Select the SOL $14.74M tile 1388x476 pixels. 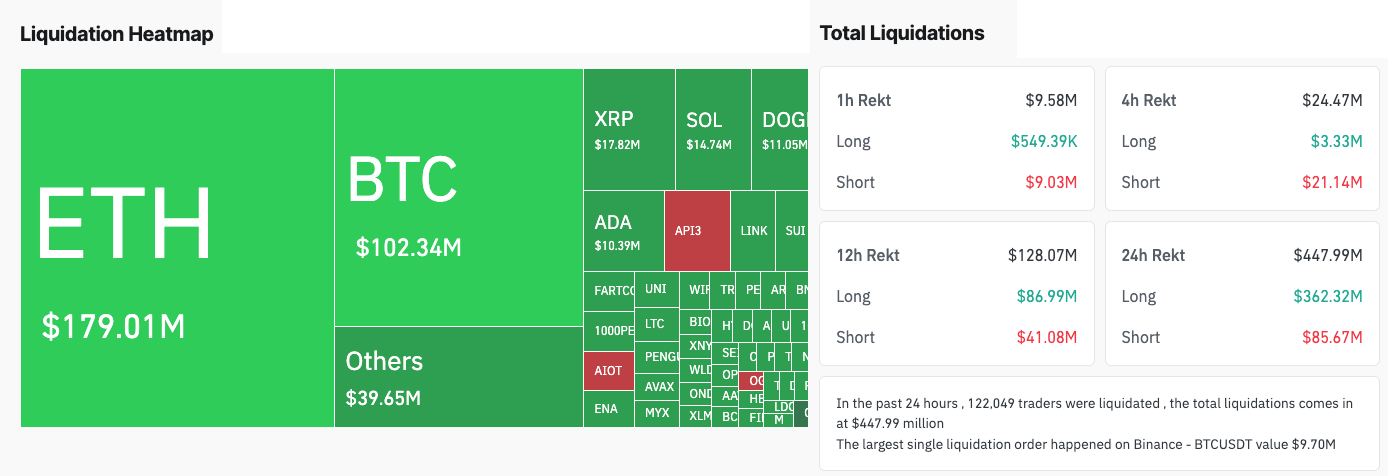click(712, 130)
